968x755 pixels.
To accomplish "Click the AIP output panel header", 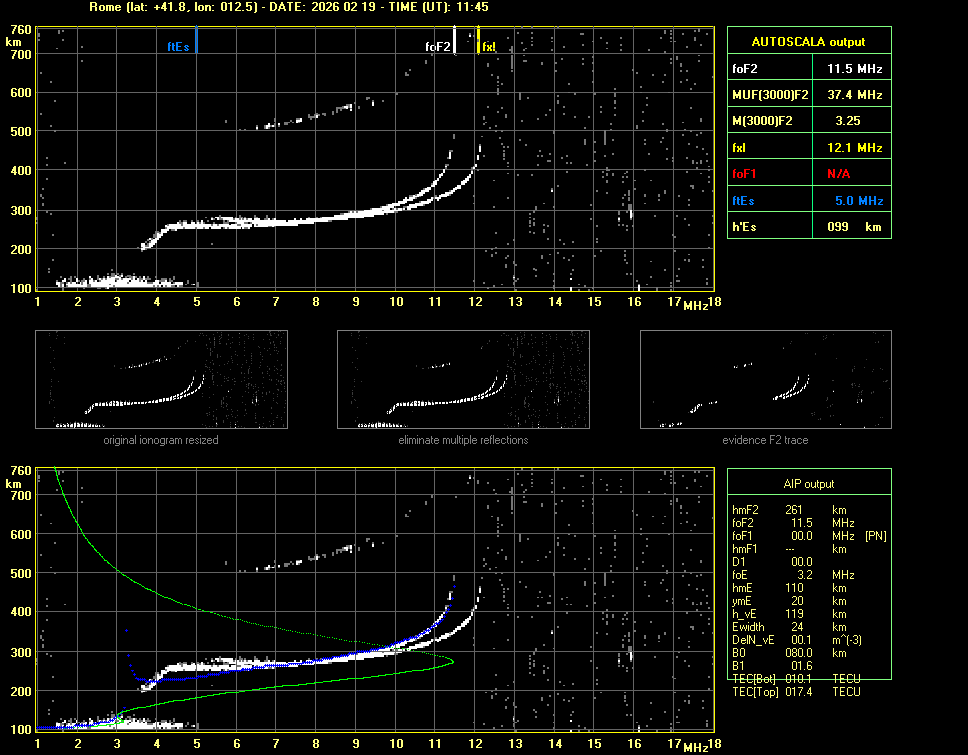I will (x=808, y=484).
